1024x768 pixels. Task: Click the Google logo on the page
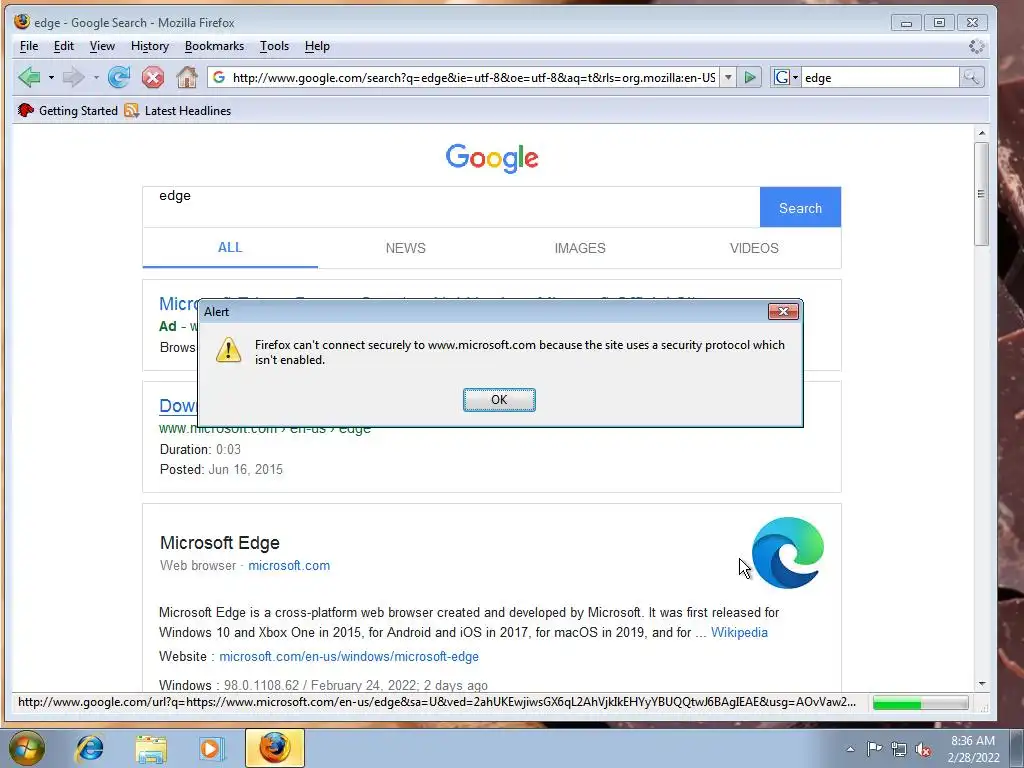[492, 158]
